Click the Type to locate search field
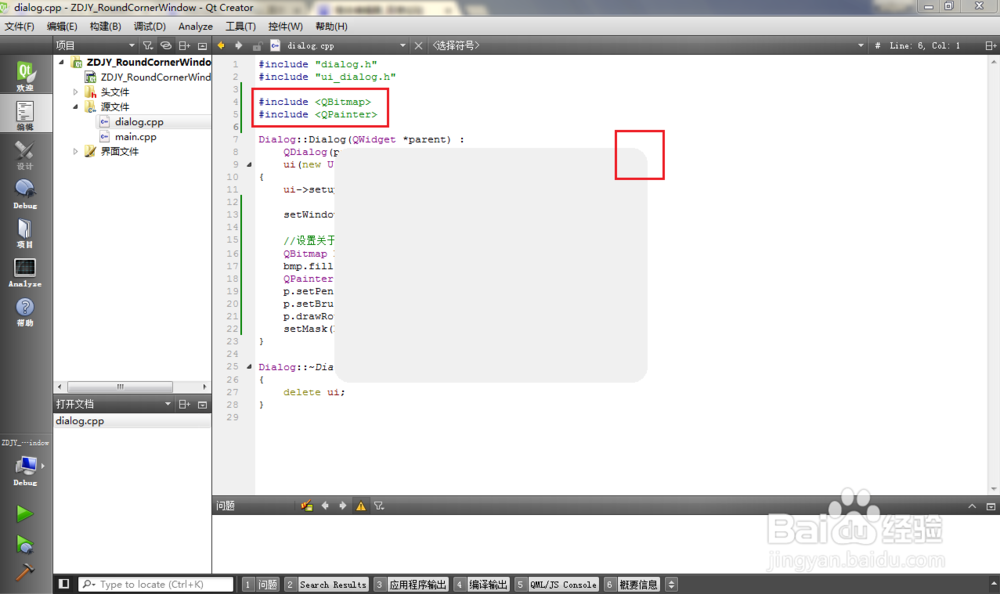 tap(156, 584)
